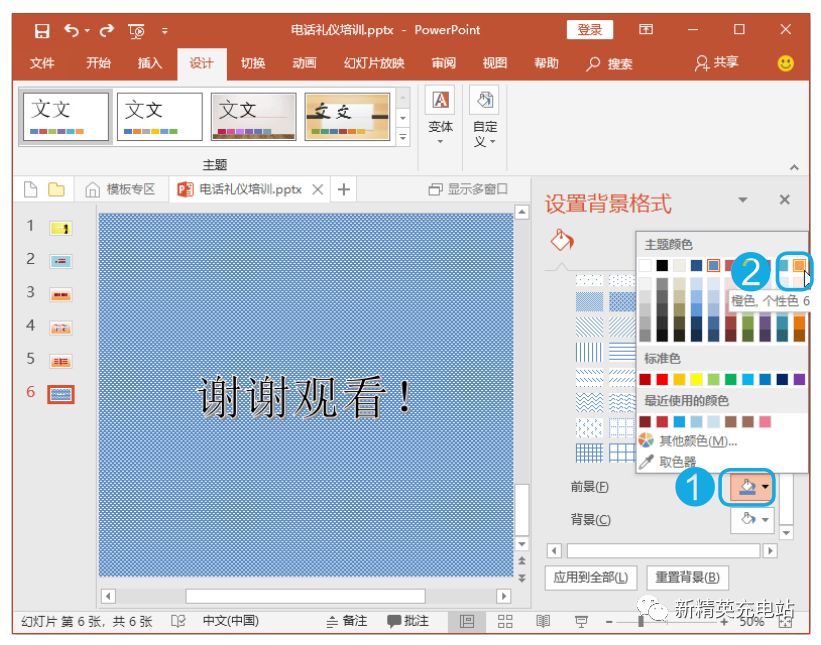Switch to reading view icon
821x645 pixels.
point(543,621)
